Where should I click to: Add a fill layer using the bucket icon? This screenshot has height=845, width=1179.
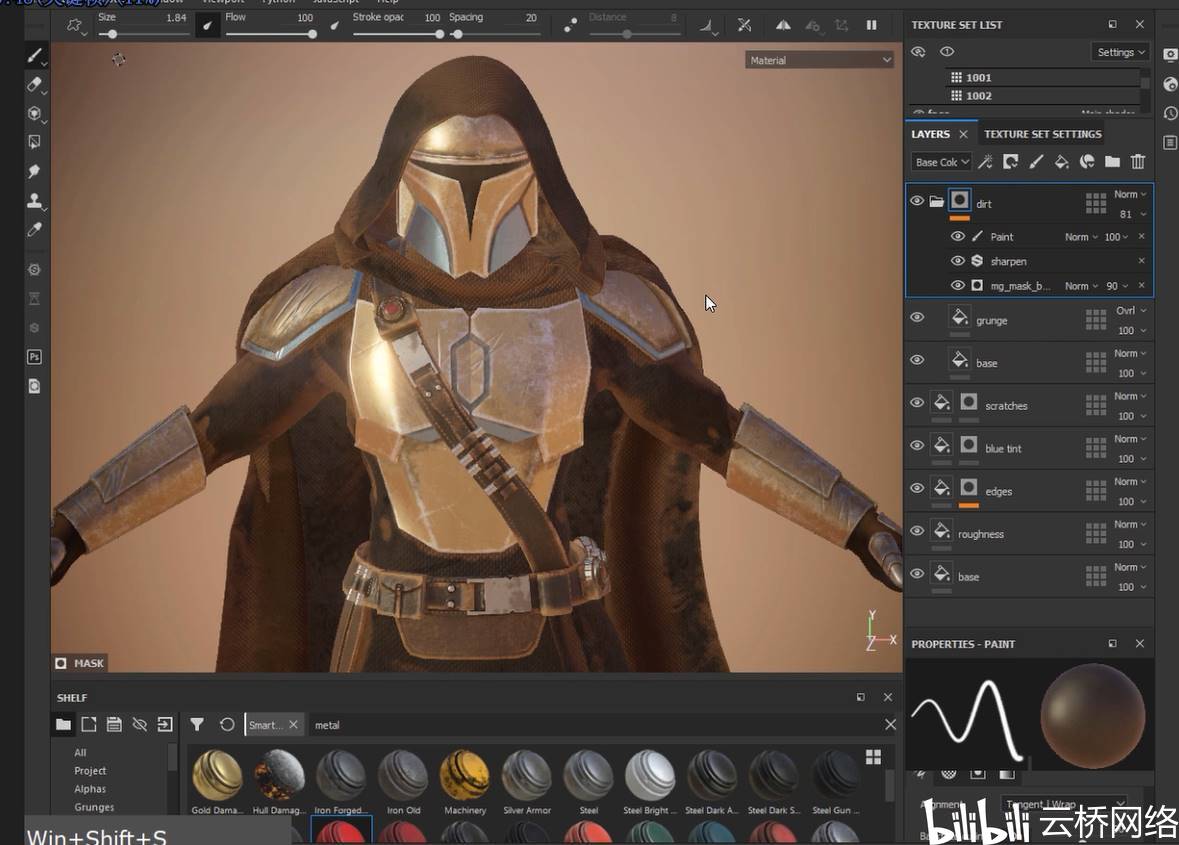(1062, 162)
